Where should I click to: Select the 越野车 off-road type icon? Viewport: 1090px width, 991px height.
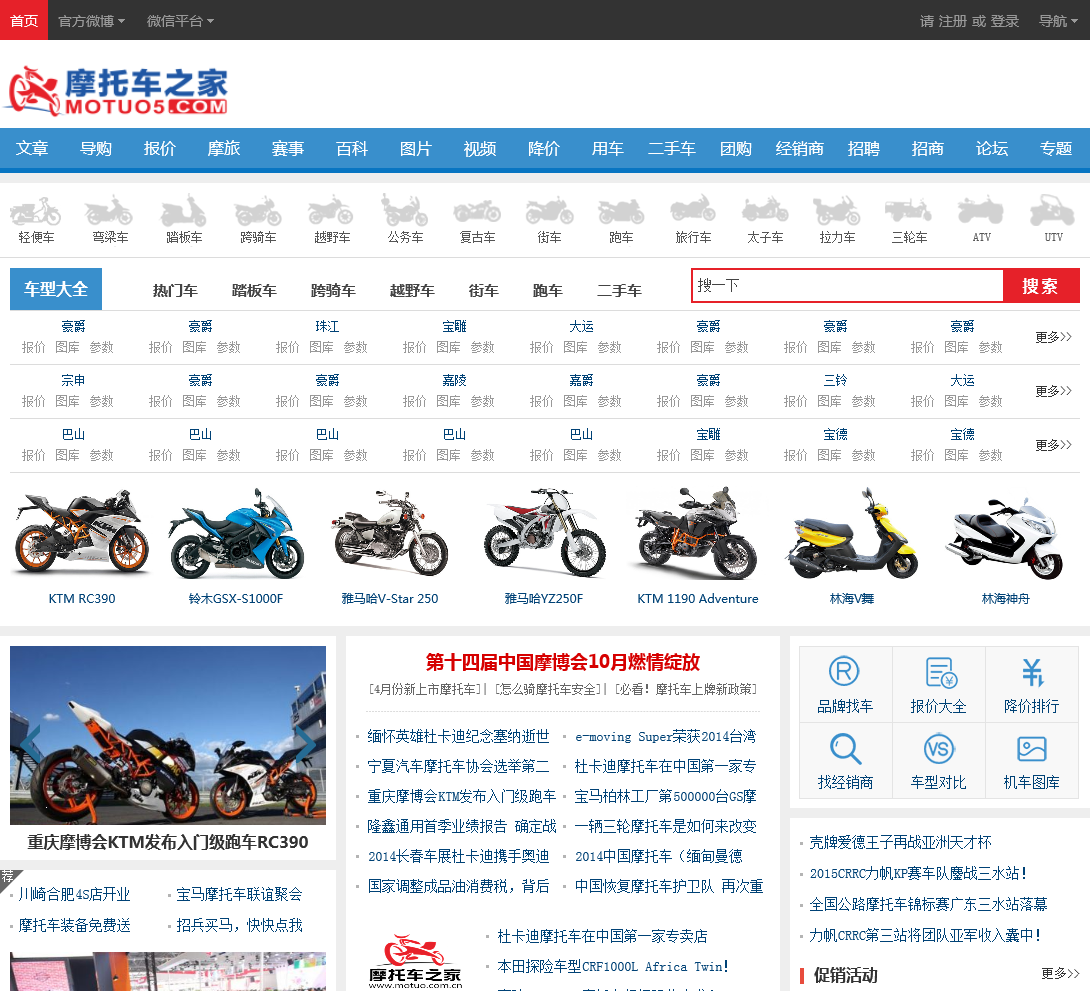click(x=332, y=211)
